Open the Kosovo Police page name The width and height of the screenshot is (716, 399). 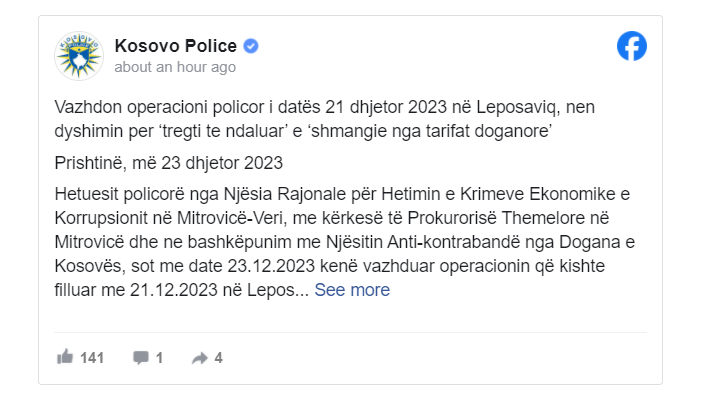[x=176, y=46]
